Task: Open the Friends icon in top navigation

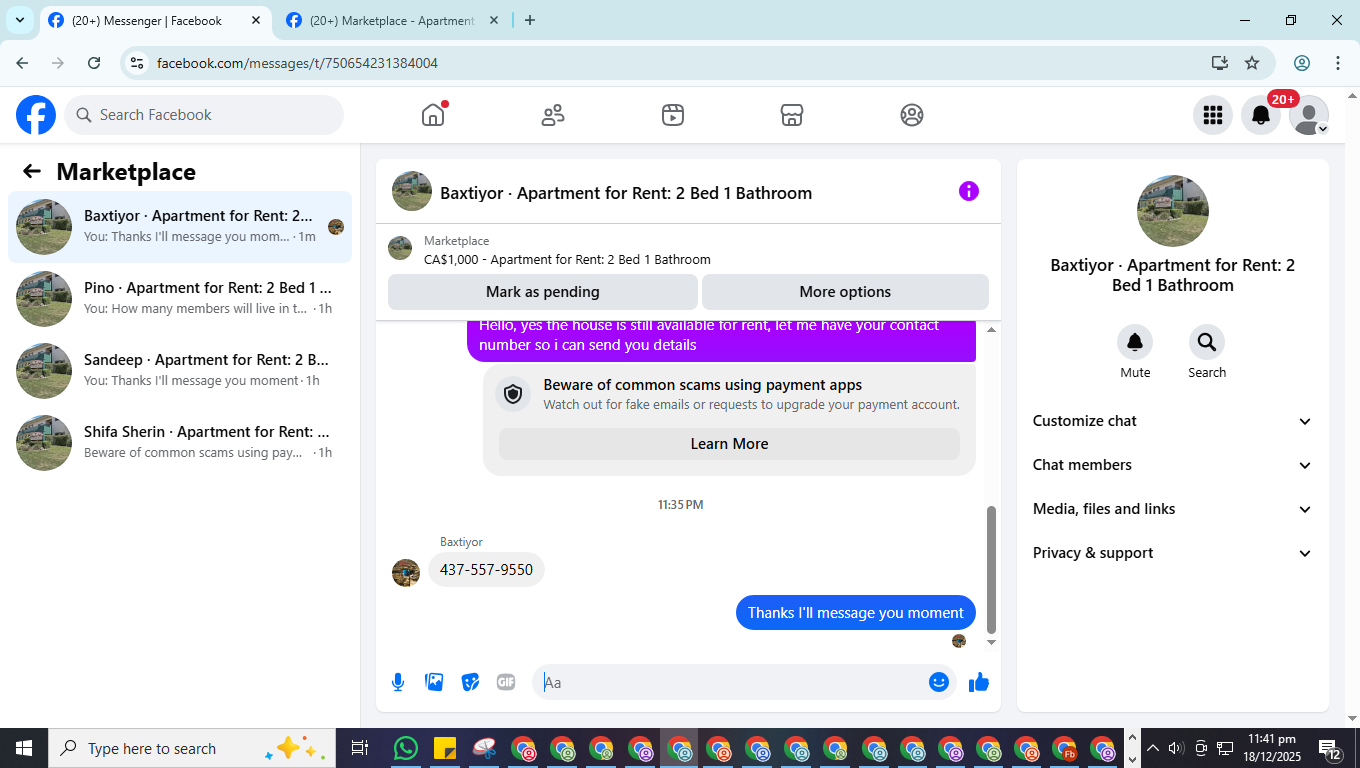Action: coord(553,115)
